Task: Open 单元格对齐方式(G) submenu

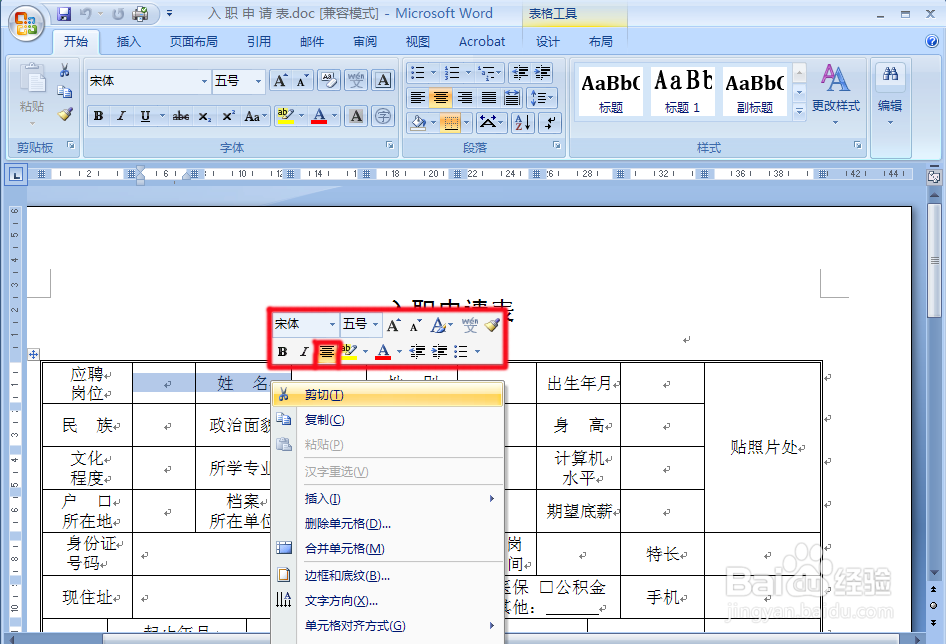Action: (x=387, y=626)
